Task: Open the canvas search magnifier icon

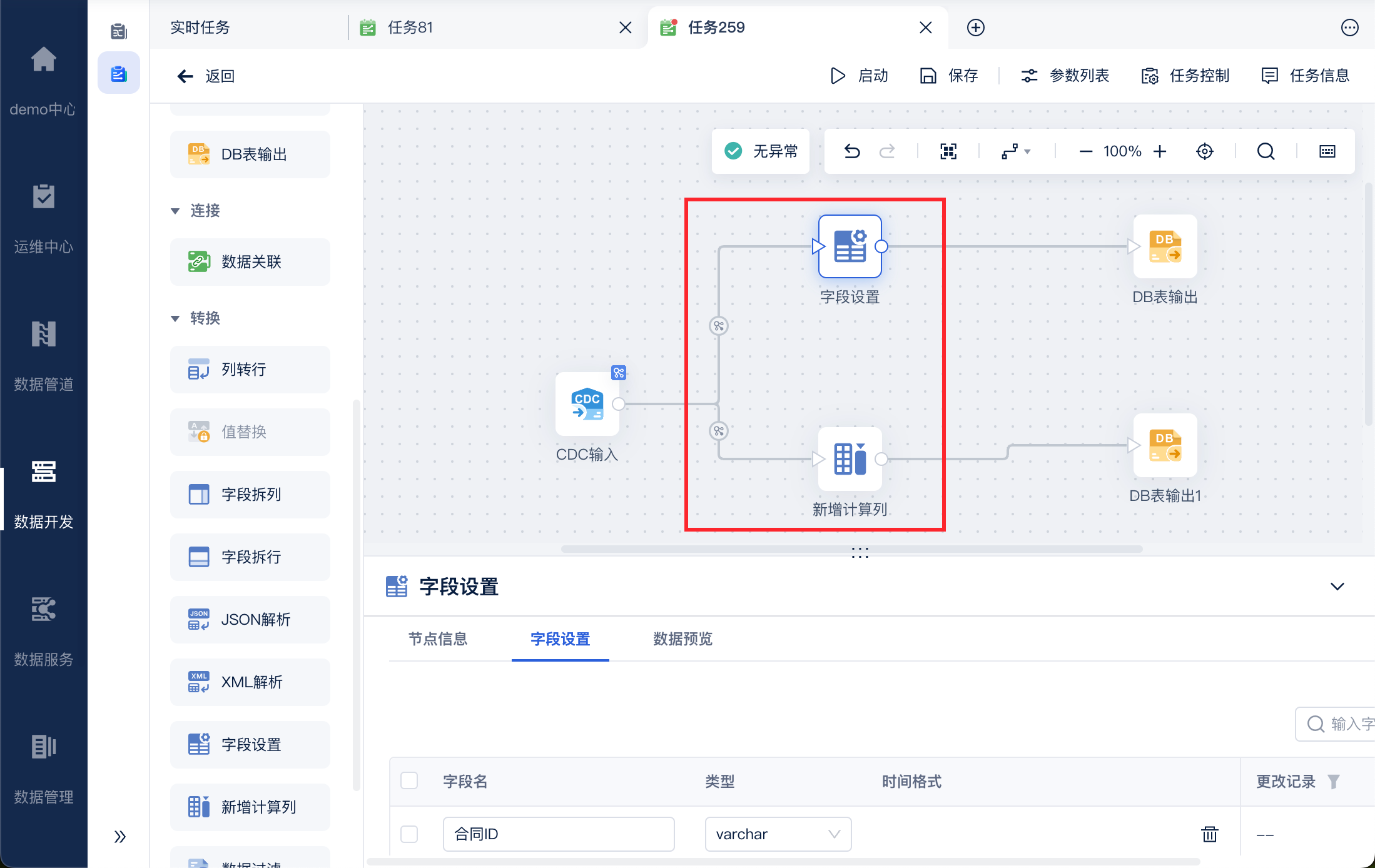Action: click(1266, 151)
